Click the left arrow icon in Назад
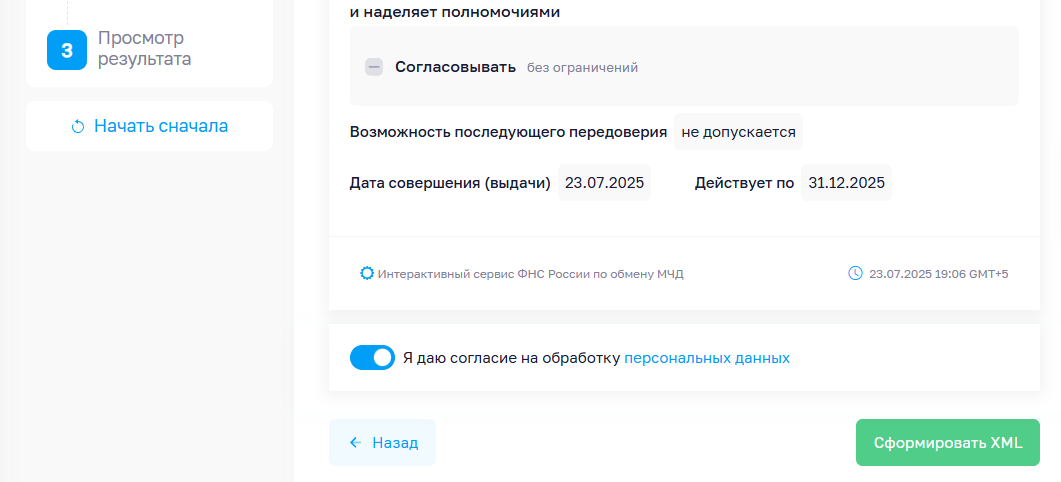 click(355, 443)
